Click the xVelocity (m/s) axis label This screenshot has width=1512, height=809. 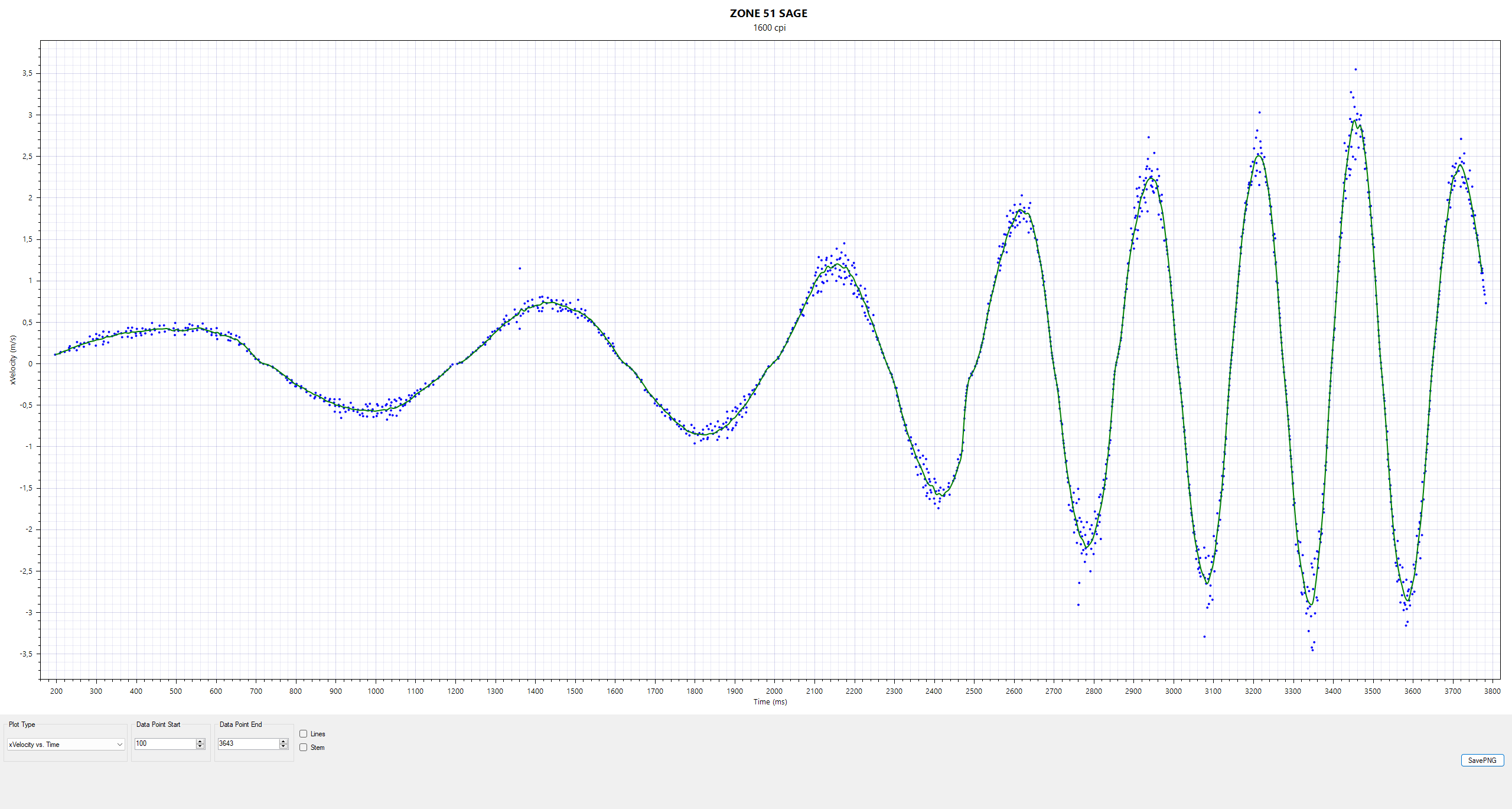pyautogui.click(x=13, y=360)
